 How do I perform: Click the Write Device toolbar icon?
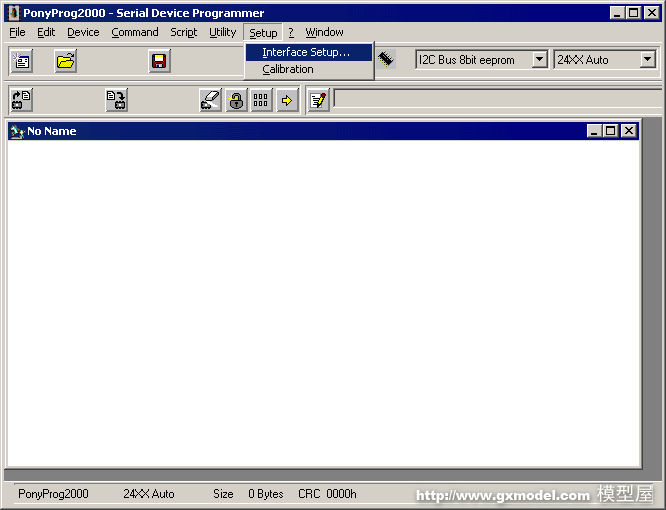[x=116, y=100]
